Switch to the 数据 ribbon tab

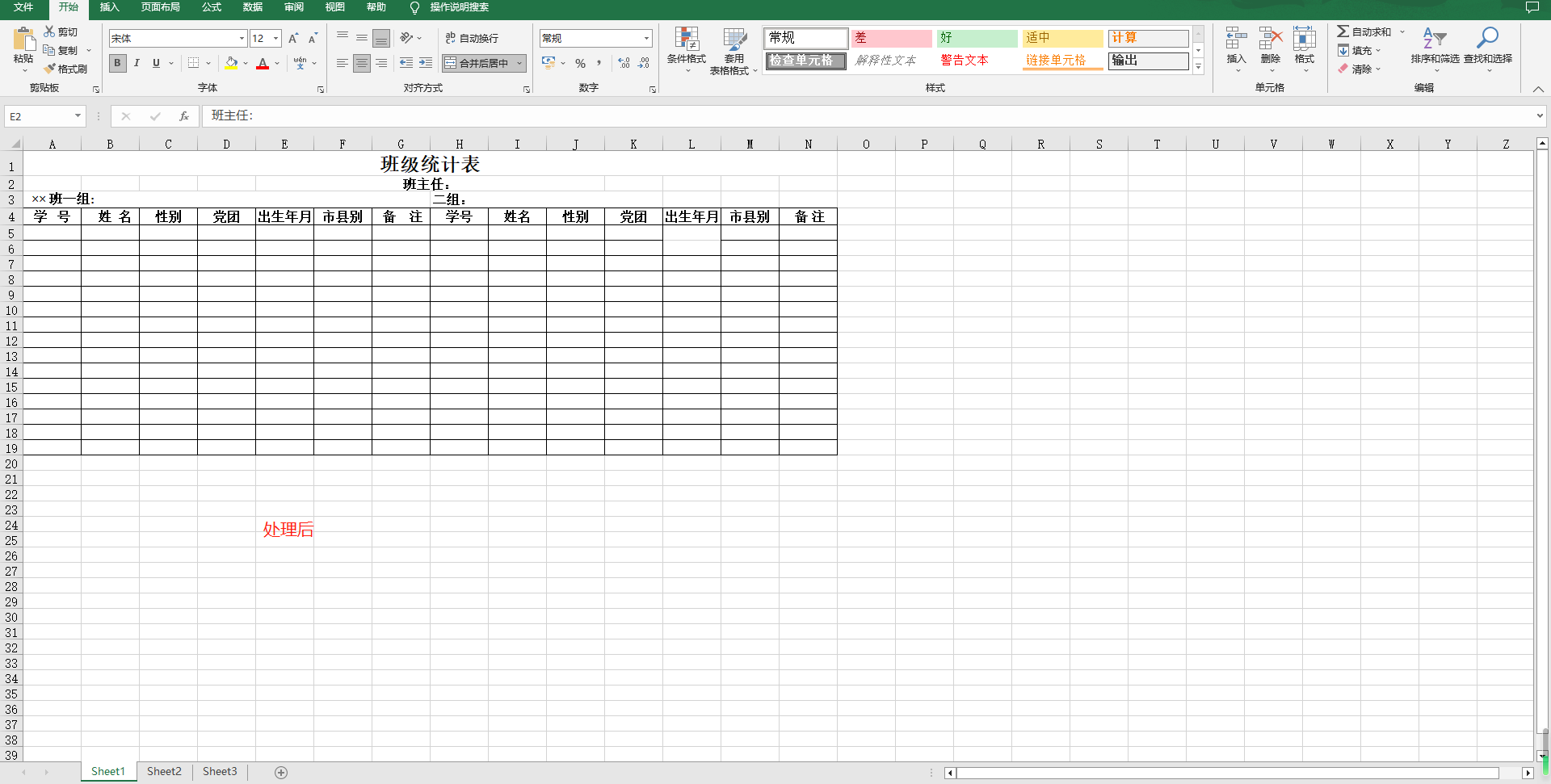pyautogui.click(x=252, y=7)
